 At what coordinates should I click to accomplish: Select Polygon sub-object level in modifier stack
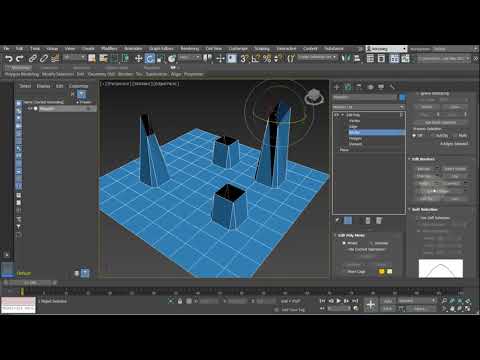coord(355,138)
